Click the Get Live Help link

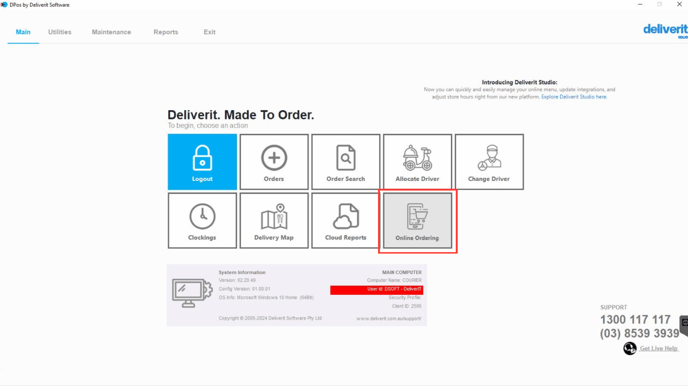[x=659, y=348]
